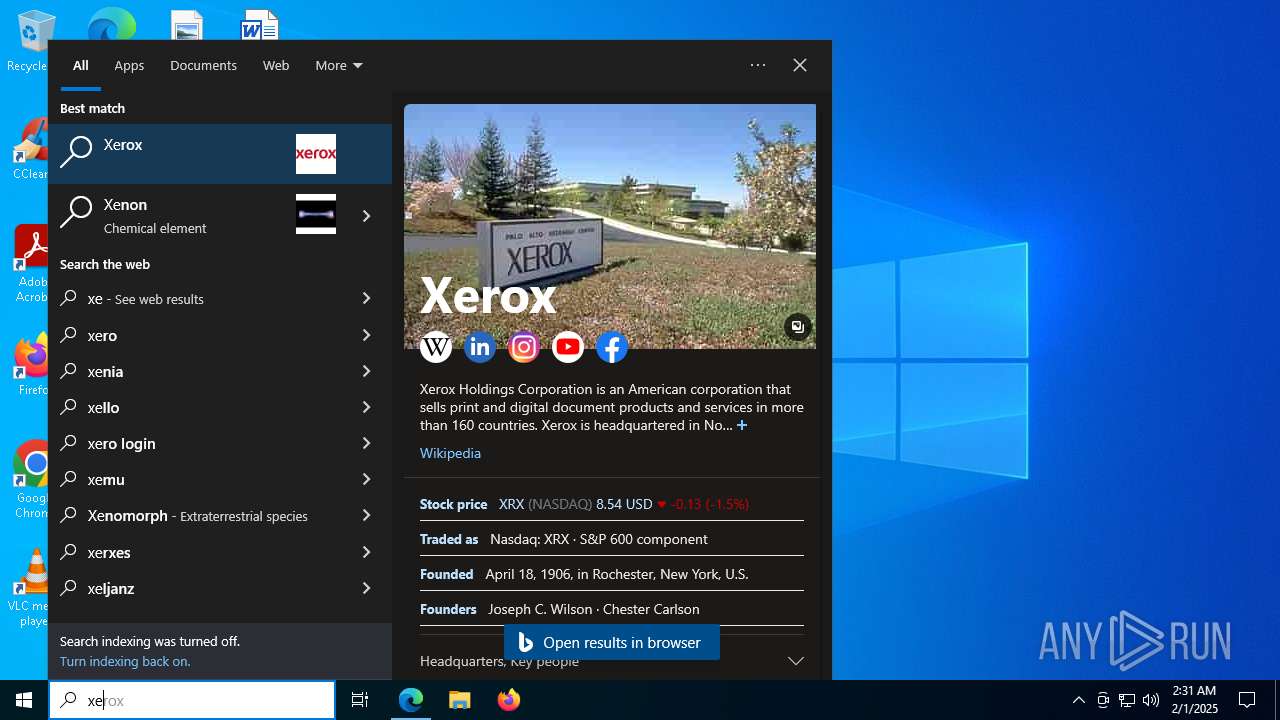Open File Explorer from taskbar
Image resolution: width=1280 pixels, height=720 pixels.
click(459, 700)
